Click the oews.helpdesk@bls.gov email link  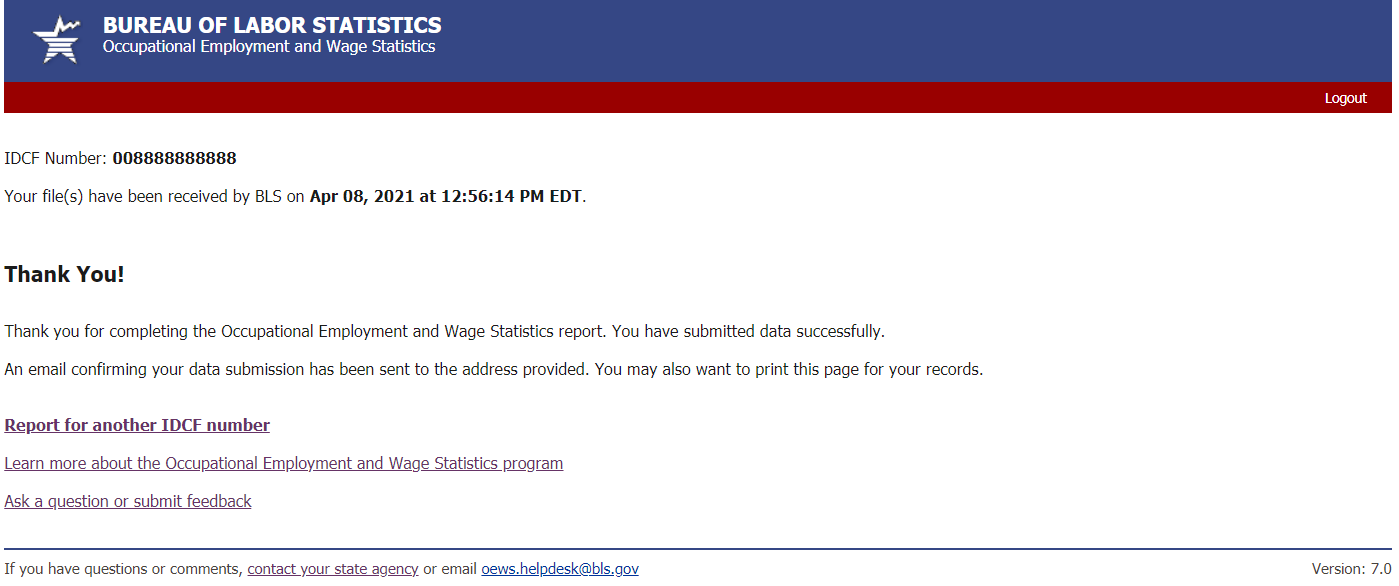coord(560,569)
